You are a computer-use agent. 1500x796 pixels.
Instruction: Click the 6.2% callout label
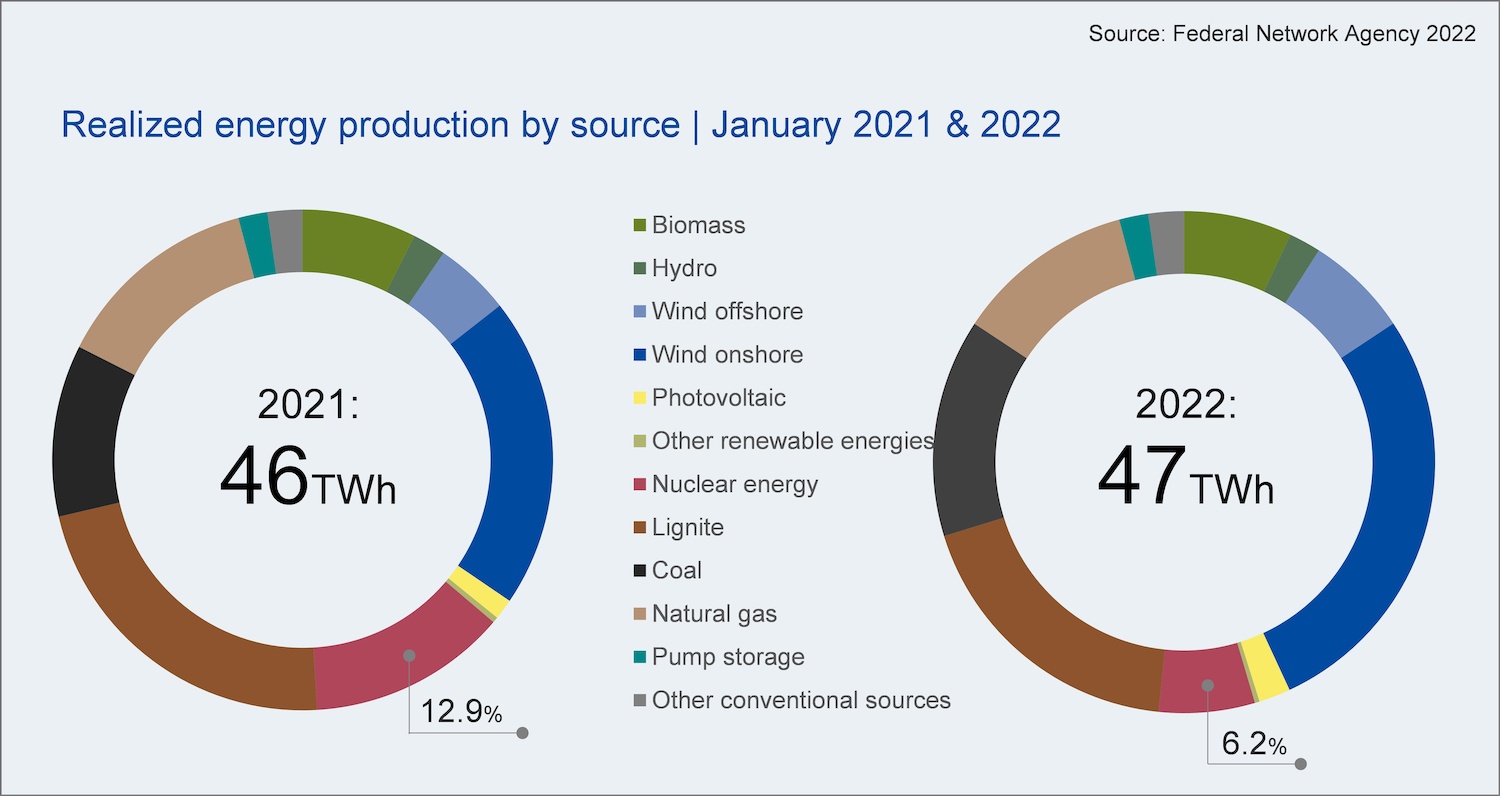coord(1254,744)
